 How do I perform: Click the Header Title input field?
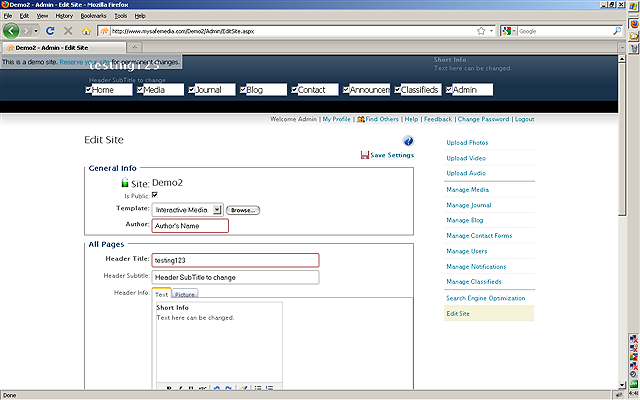(x=235, y=260)
